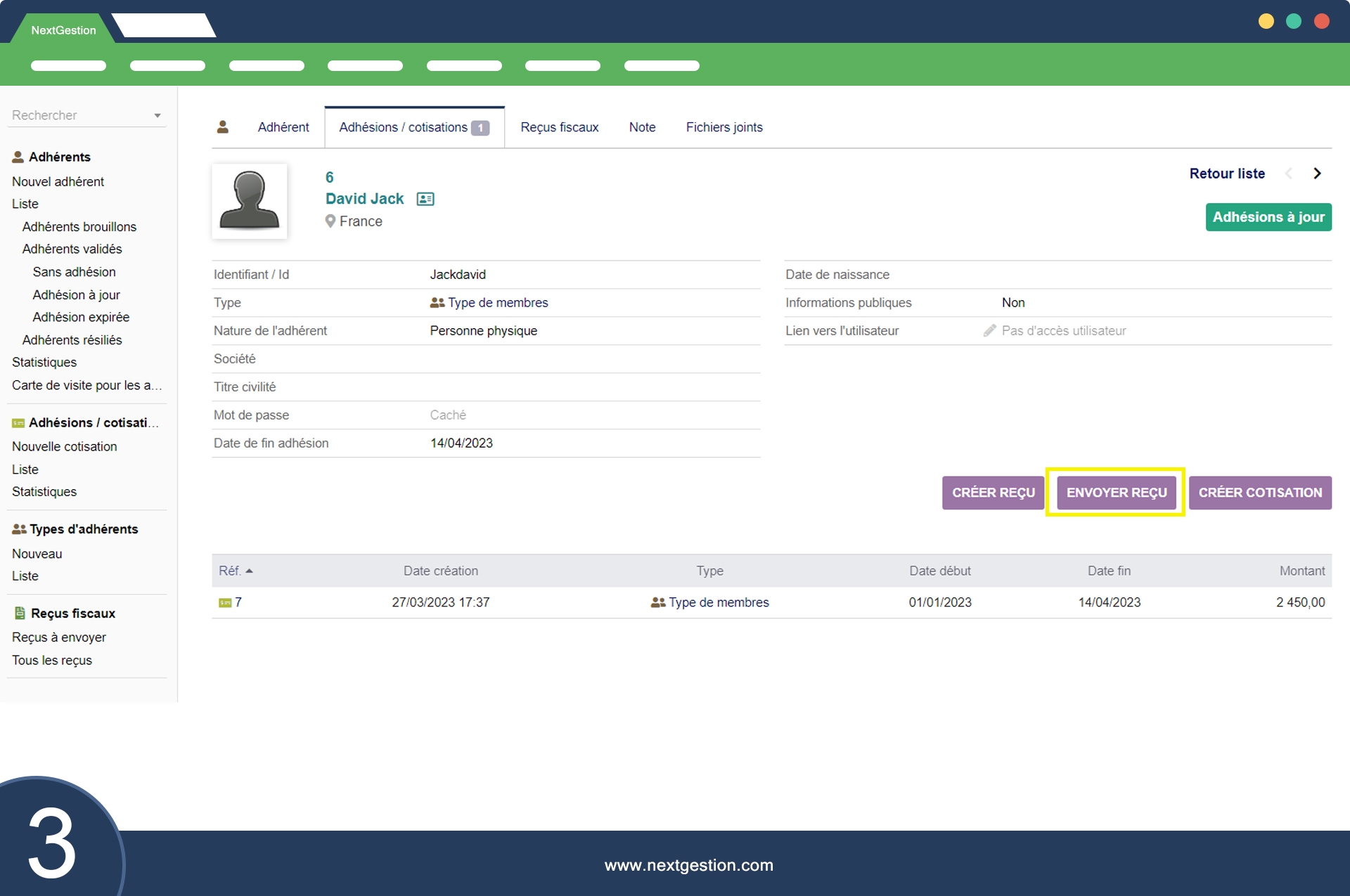Switch to the Note tab
Screen dimensions: 1350x896
click(642, 127)
